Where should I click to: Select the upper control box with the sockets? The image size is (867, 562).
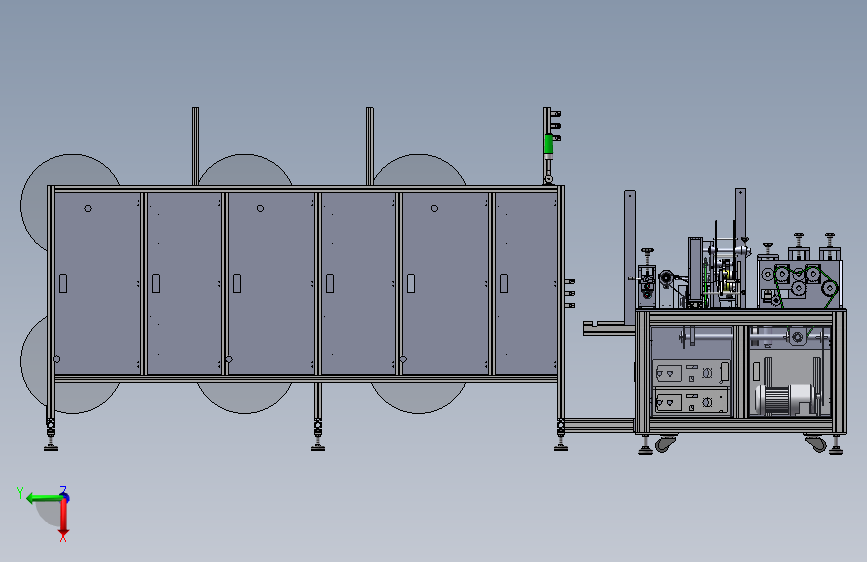691,372
